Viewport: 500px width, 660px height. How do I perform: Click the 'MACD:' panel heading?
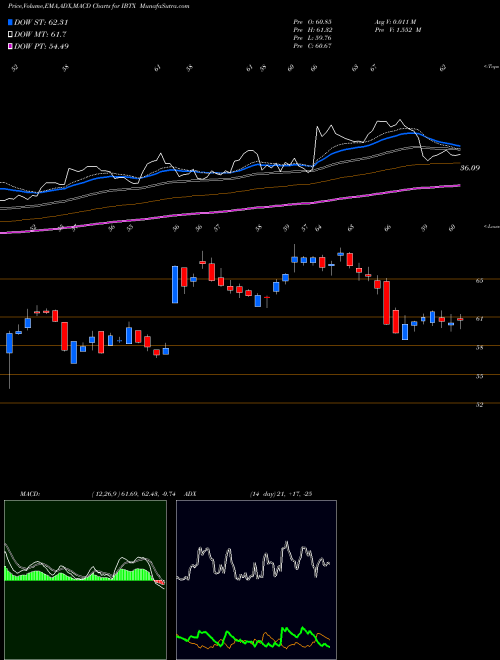tap(30, 494)
